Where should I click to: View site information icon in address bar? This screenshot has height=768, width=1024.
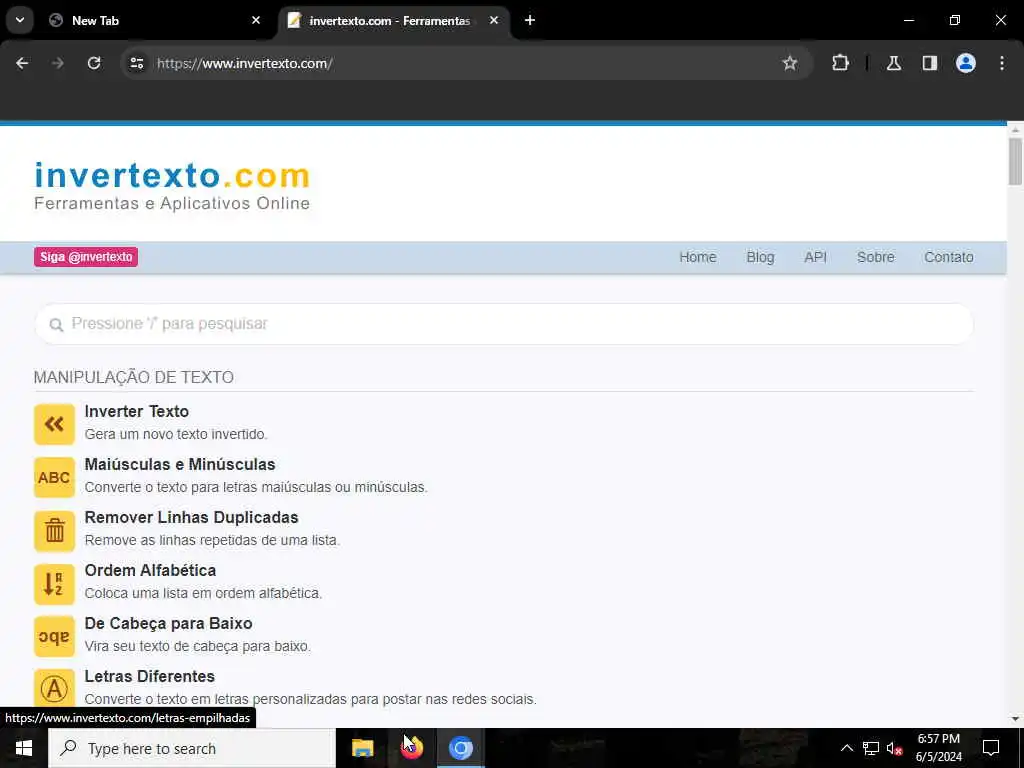(137, 63)
